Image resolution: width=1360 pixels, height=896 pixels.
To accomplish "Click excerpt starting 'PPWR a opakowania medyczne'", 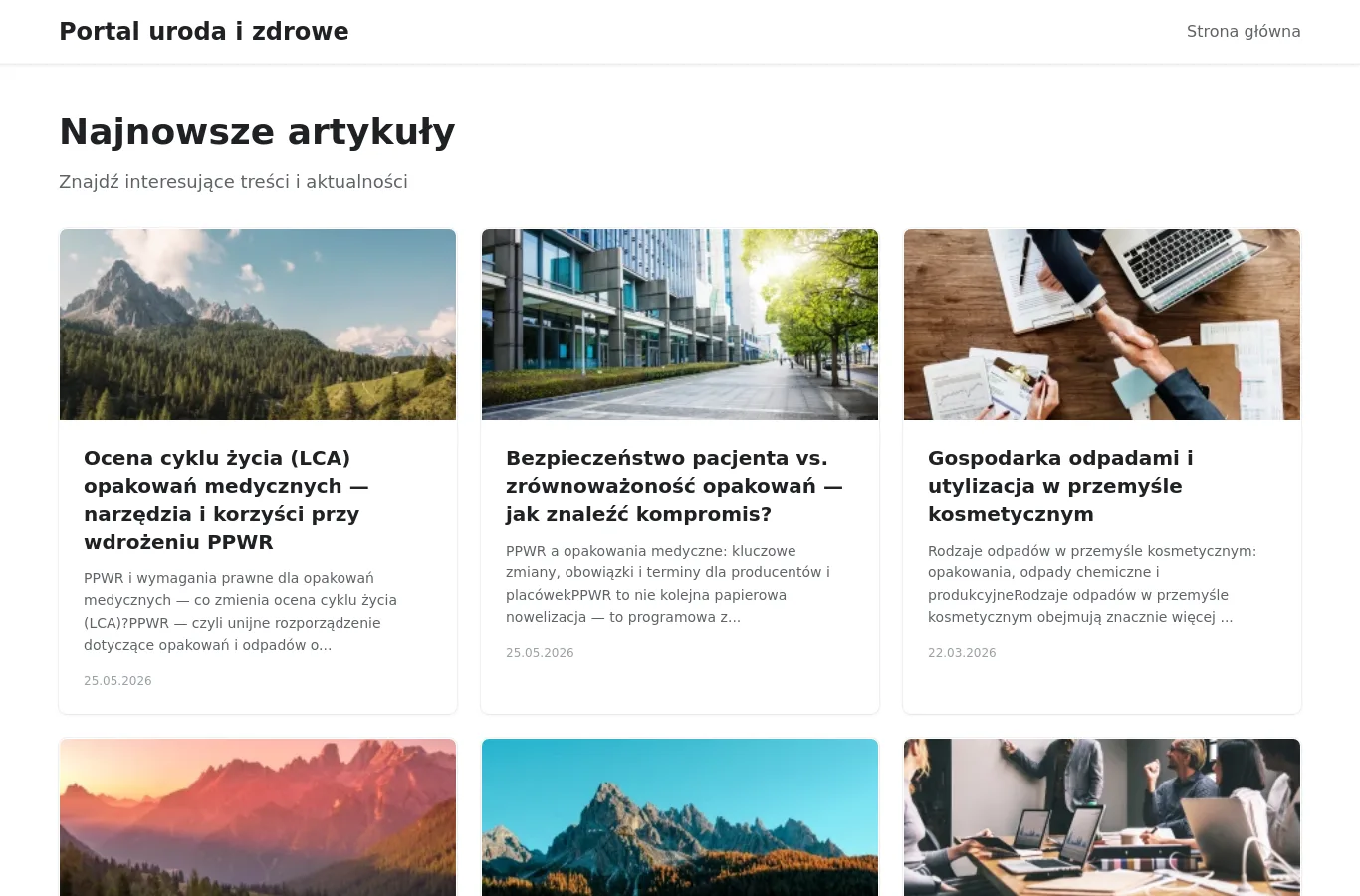I will tap(667, 583).
